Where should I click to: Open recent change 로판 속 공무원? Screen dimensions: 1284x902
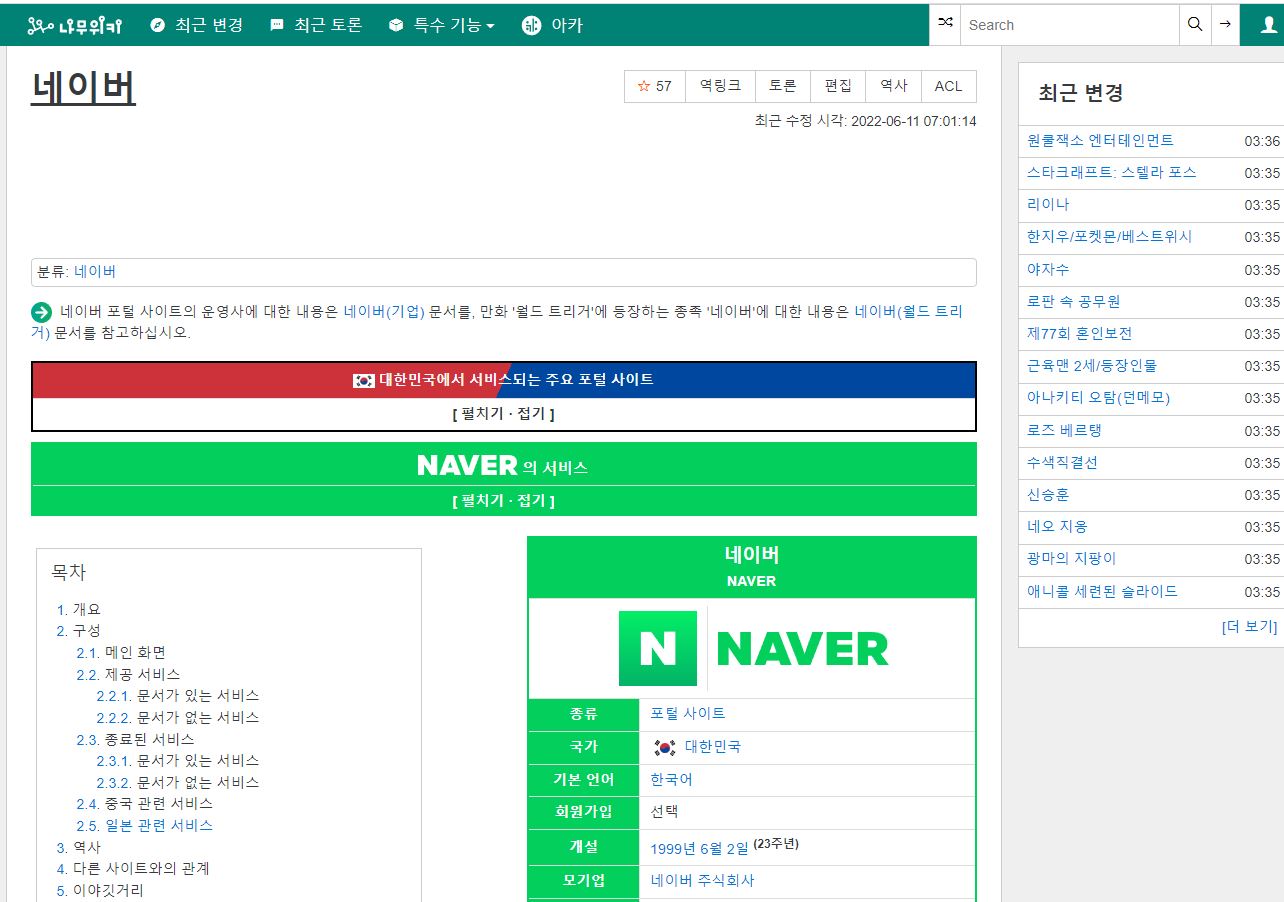1073,301
